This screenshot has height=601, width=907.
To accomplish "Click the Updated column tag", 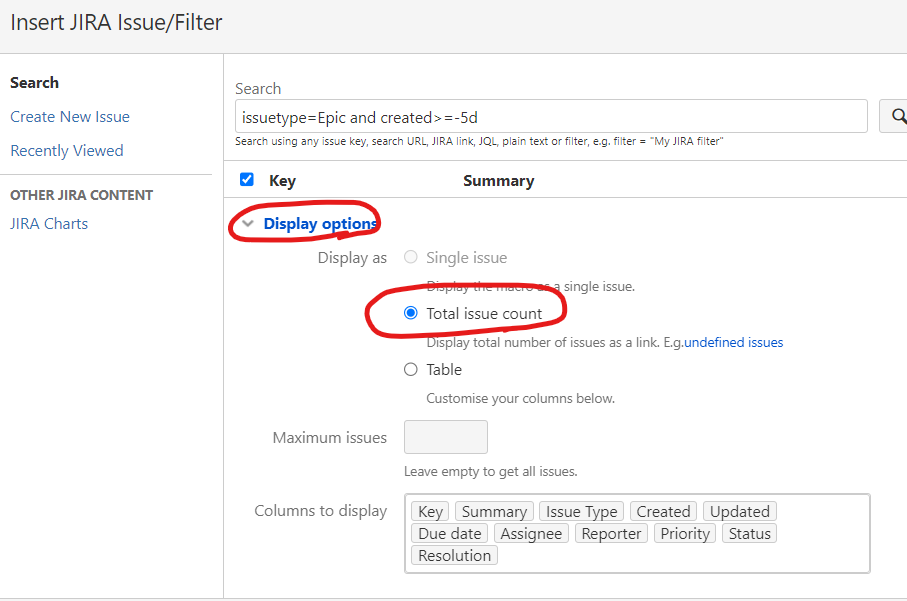I will [740, 511].
